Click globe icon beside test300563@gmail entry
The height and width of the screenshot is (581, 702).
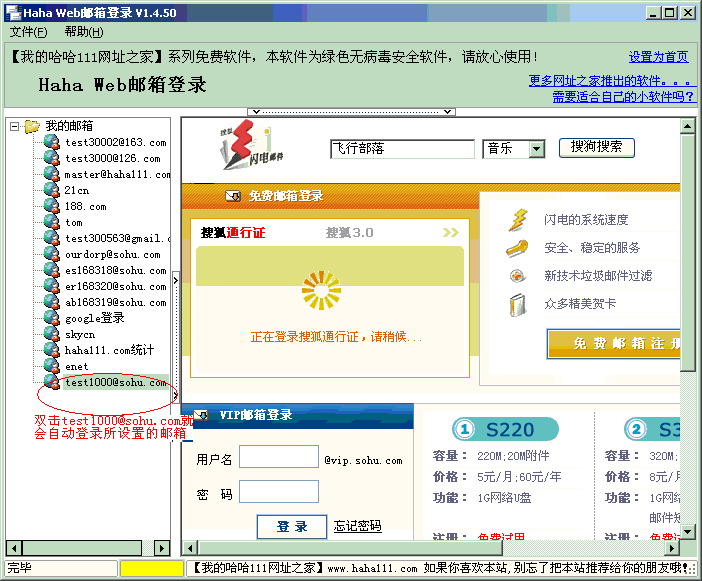pos(52,238)
